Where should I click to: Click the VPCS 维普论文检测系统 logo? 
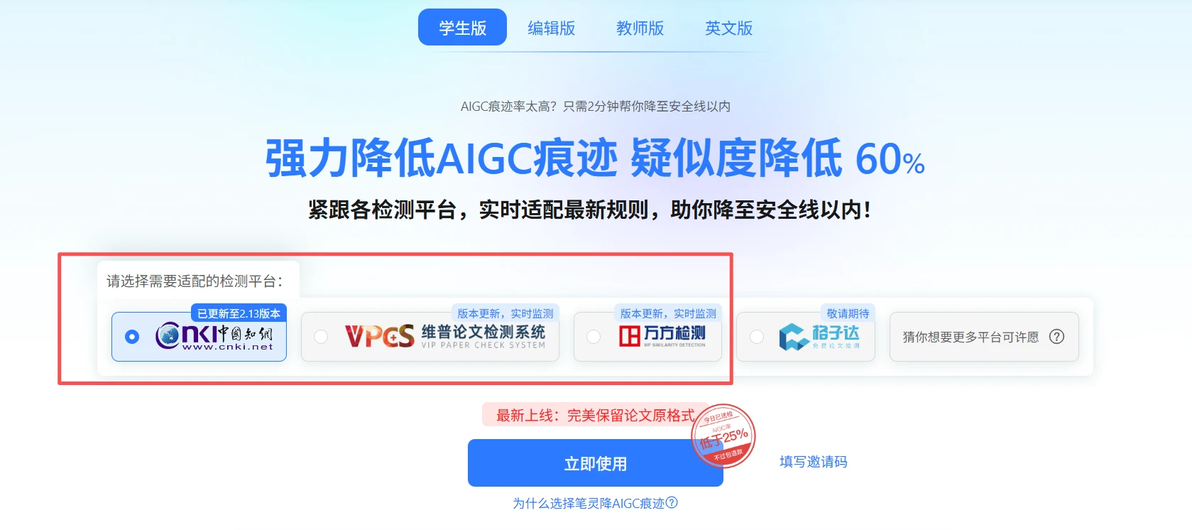(x=445, y=336)
